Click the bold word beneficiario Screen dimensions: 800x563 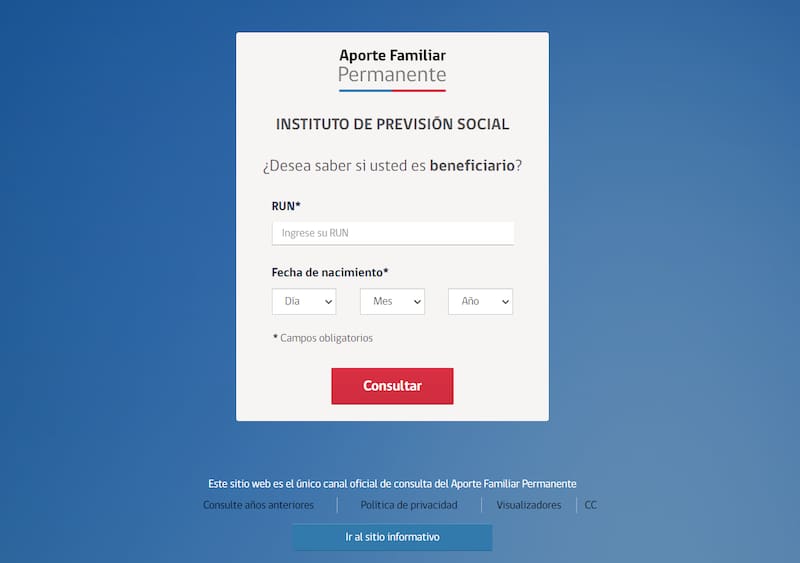click(472, 165)
